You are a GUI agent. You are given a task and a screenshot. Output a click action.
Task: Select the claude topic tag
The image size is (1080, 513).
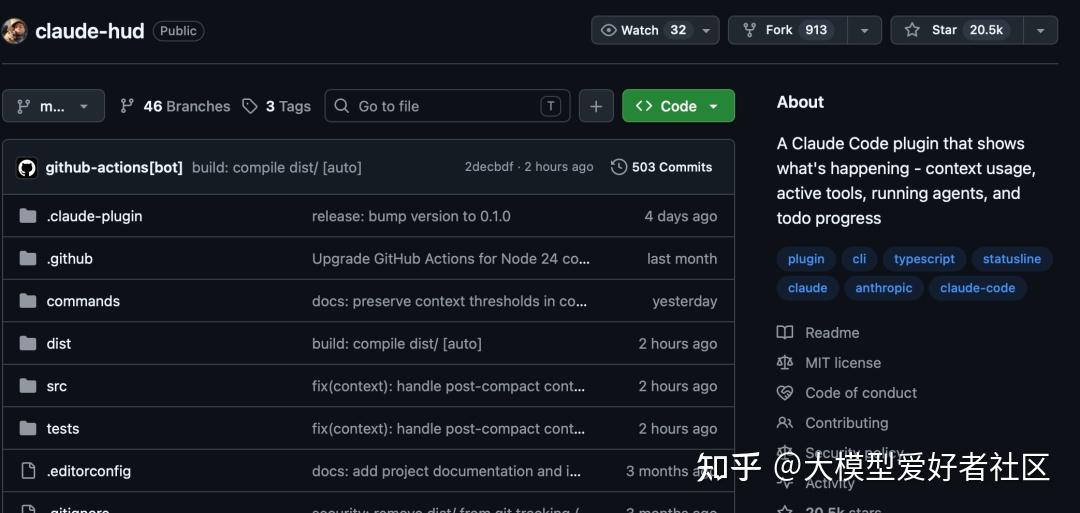click(x=807, y=288)
